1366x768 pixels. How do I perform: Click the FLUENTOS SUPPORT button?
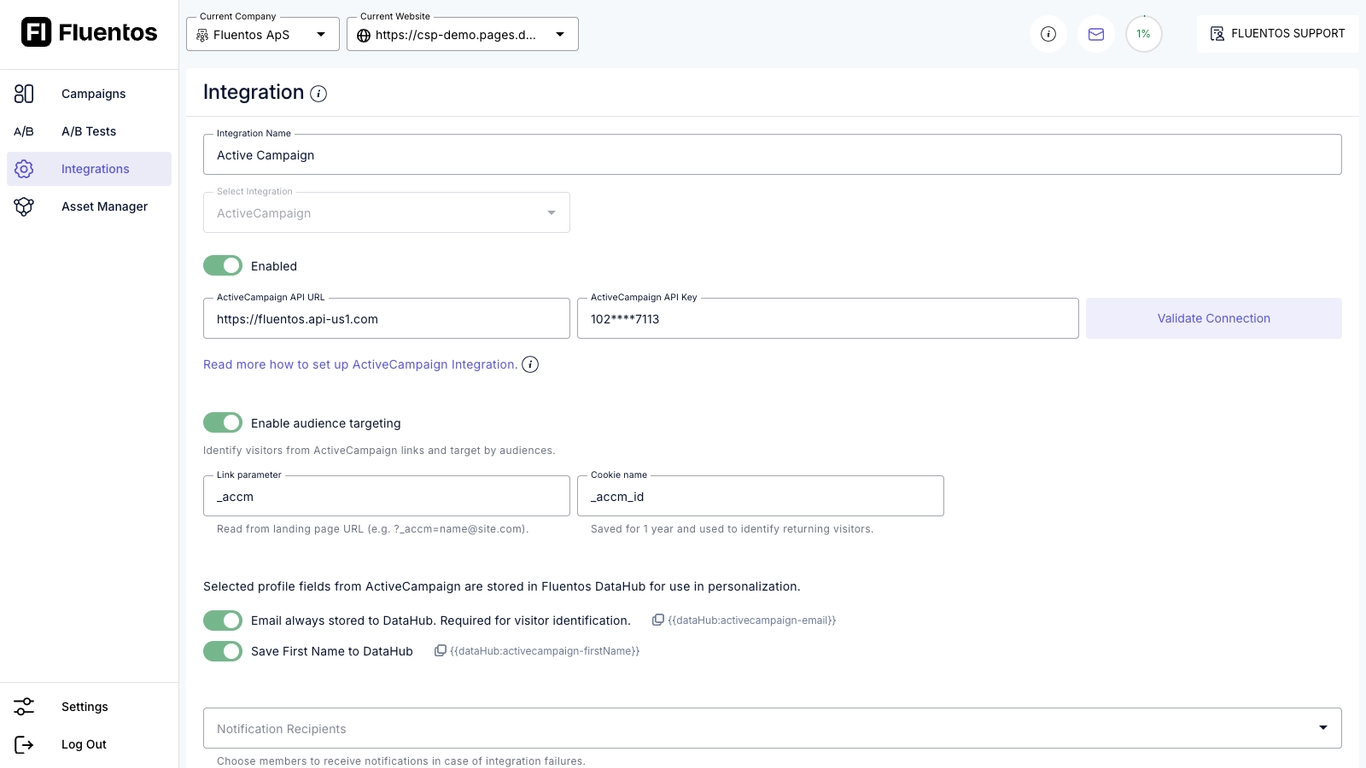pos(1277,34)
